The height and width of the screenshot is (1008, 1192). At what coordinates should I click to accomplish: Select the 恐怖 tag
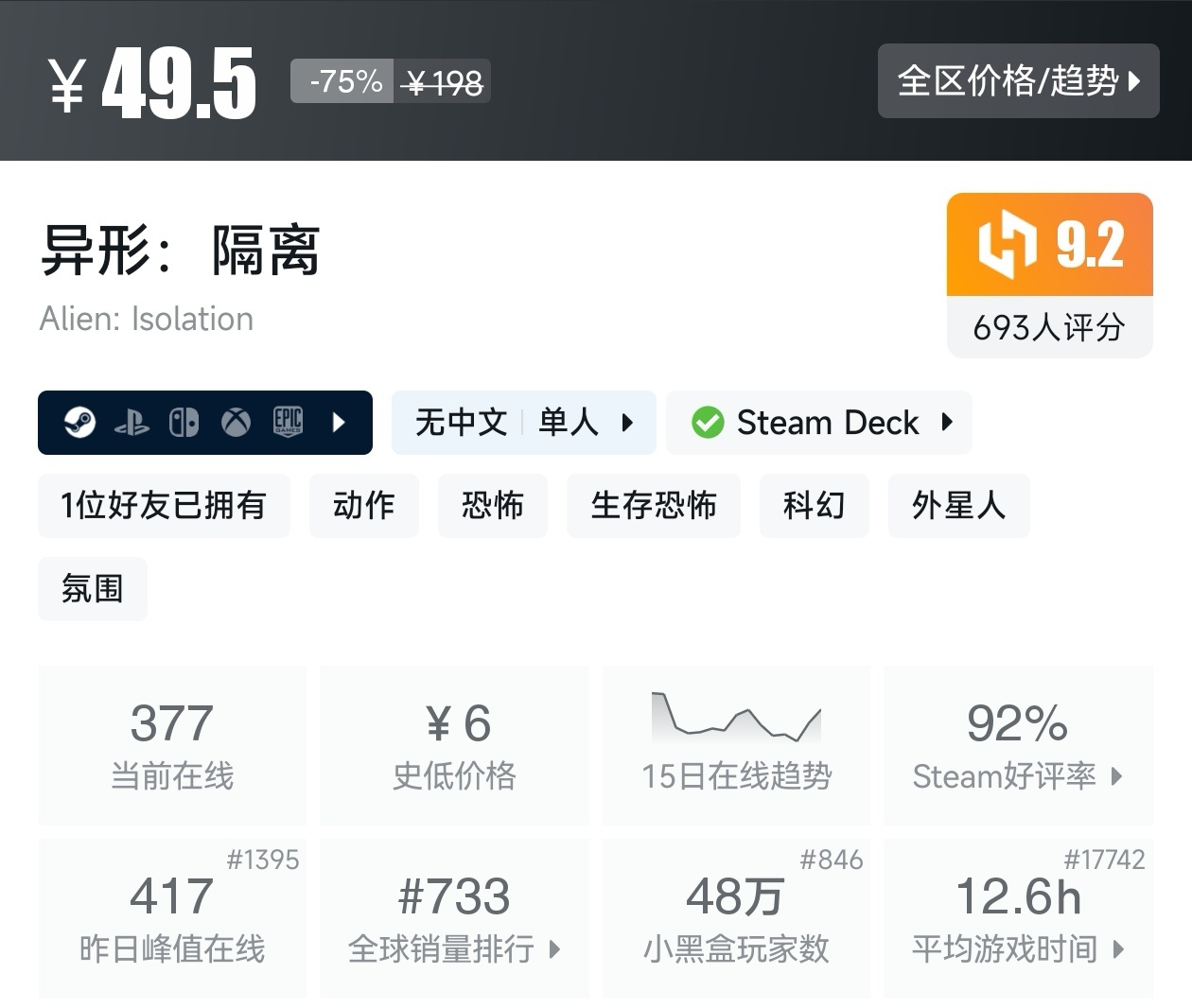(492, 506)
